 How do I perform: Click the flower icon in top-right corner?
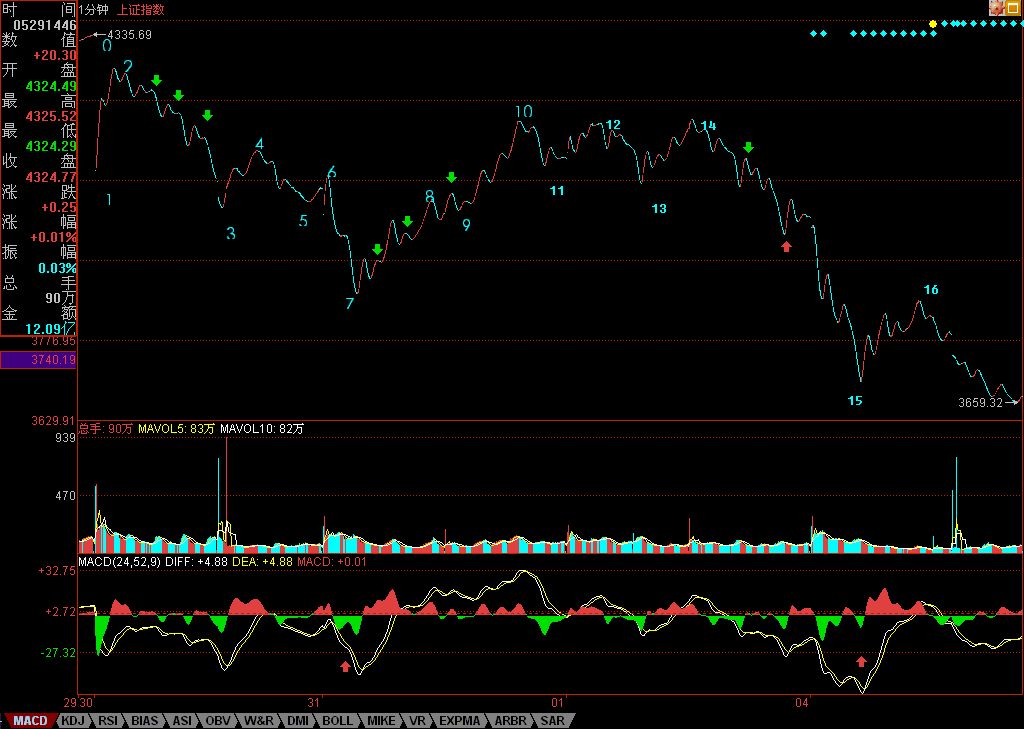pos(996,8)
